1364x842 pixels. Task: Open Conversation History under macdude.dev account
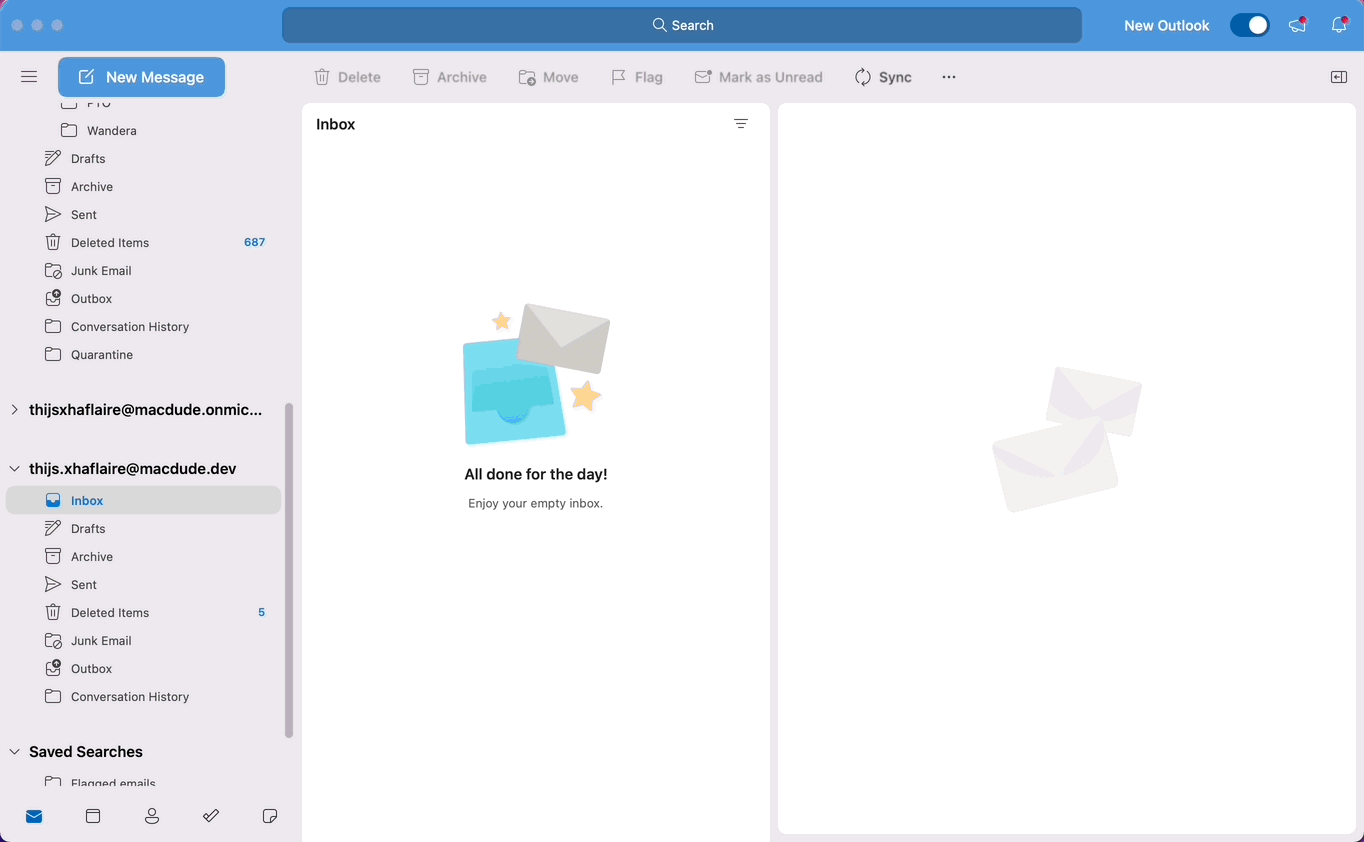[143, 697]
